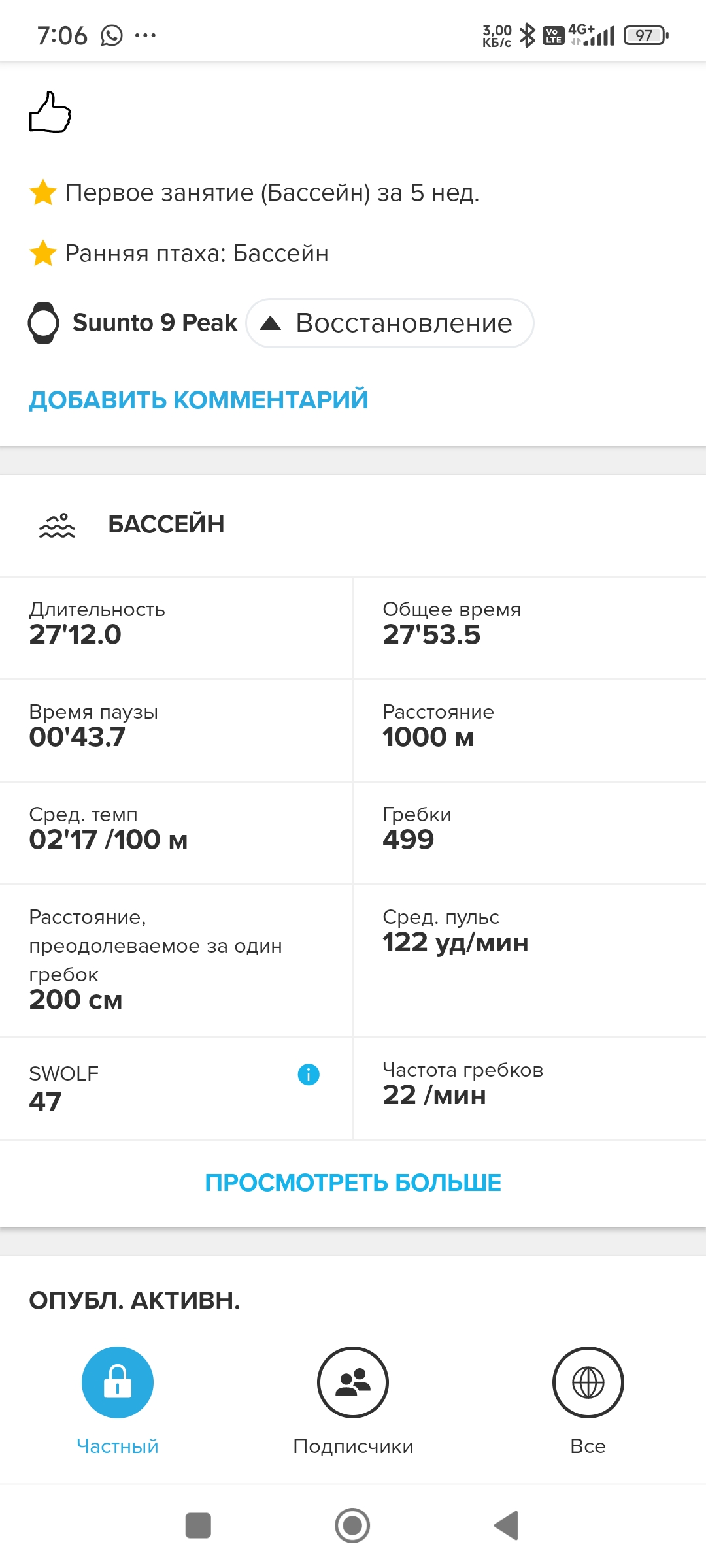The height and width of the screenshot is (1568, 706).
Task: Tap the pool swimming activity icon
Action: [x=58, y=525]
